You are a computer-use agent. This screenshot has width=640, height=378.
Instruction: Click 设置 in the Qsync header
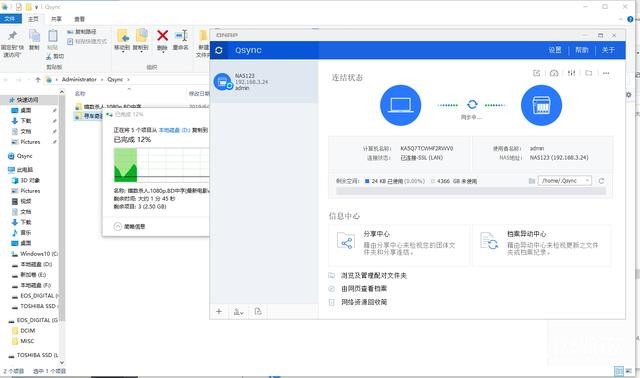555,50
